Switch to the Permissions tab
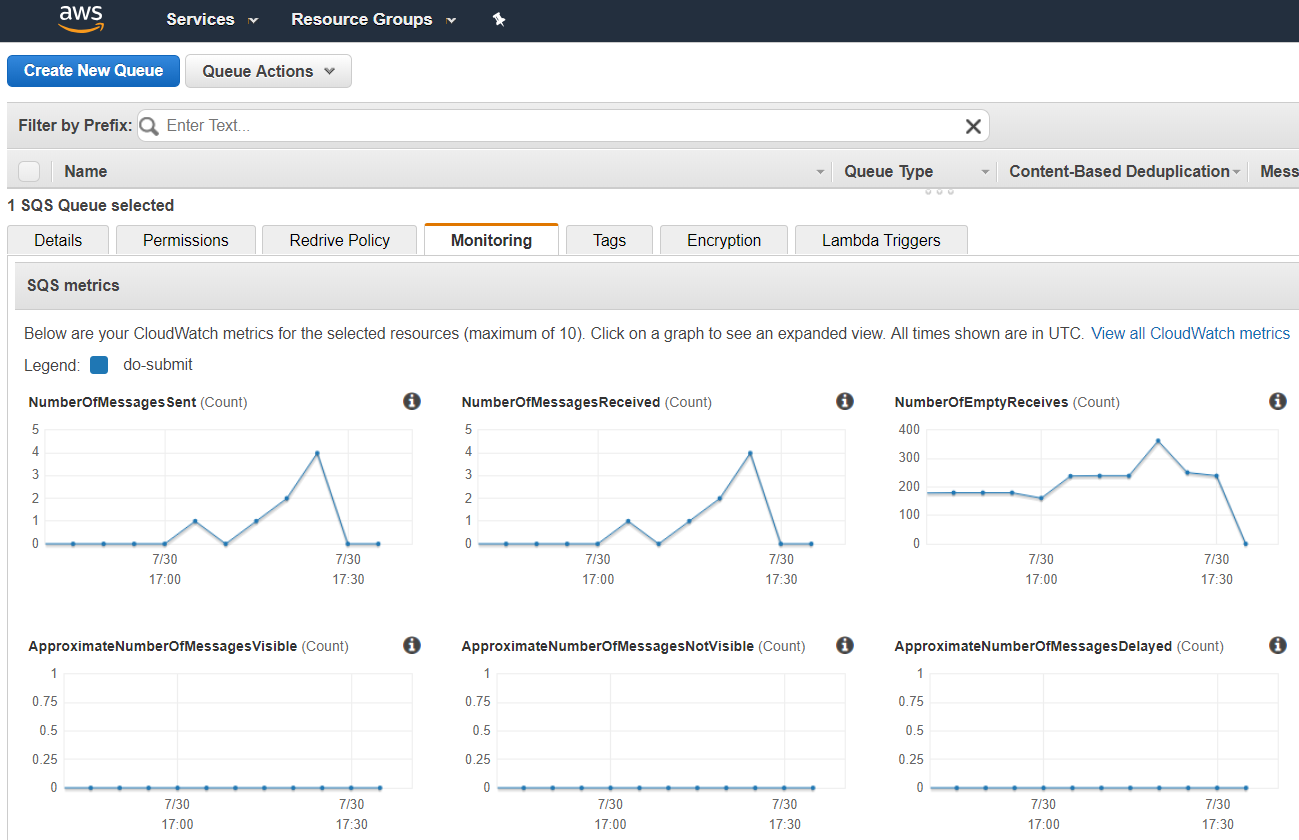The height and width of the screenshot is (840, 1299). (185, 240)
